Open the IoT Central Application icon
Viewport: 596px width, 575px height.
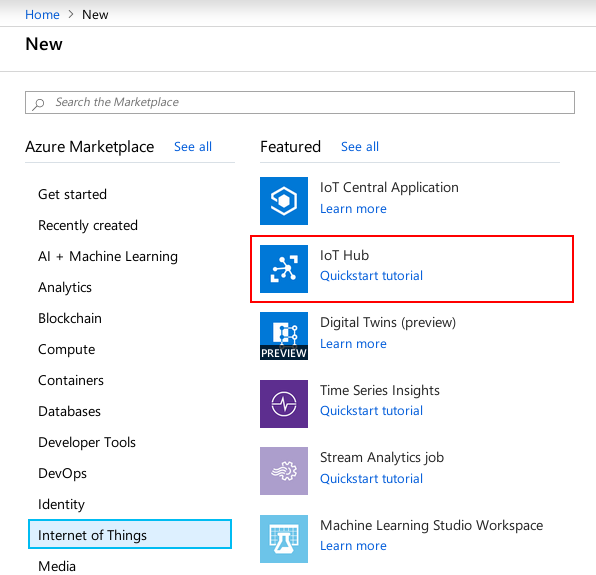pos(284,201)
